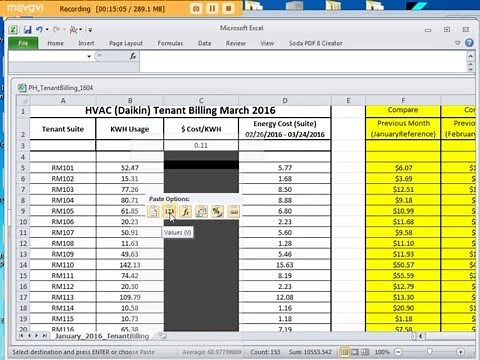480x360 pixels.
Task: Select the January_2016_TenantBilling sheet tab
Action: tap(102, 336)
